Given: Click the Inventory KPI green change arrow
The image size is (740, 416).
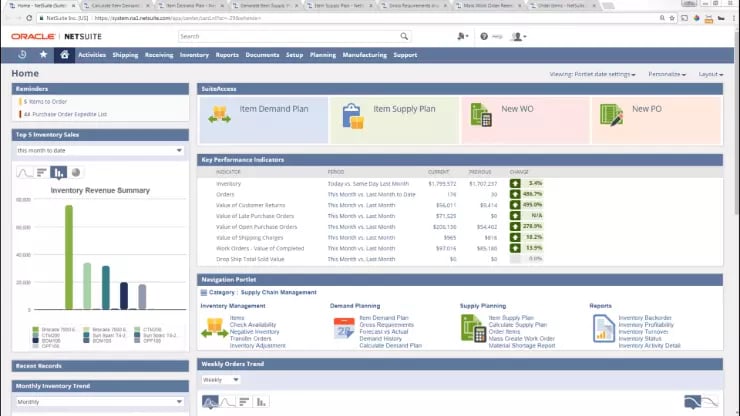Looking at the screenshot, I should (515, 183).
